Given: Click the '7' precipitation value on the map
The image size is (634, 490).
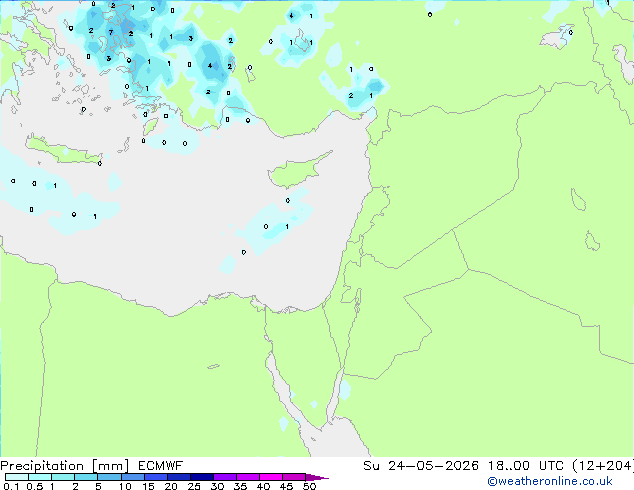Looking at the screenshot, I should click(111, 32).
